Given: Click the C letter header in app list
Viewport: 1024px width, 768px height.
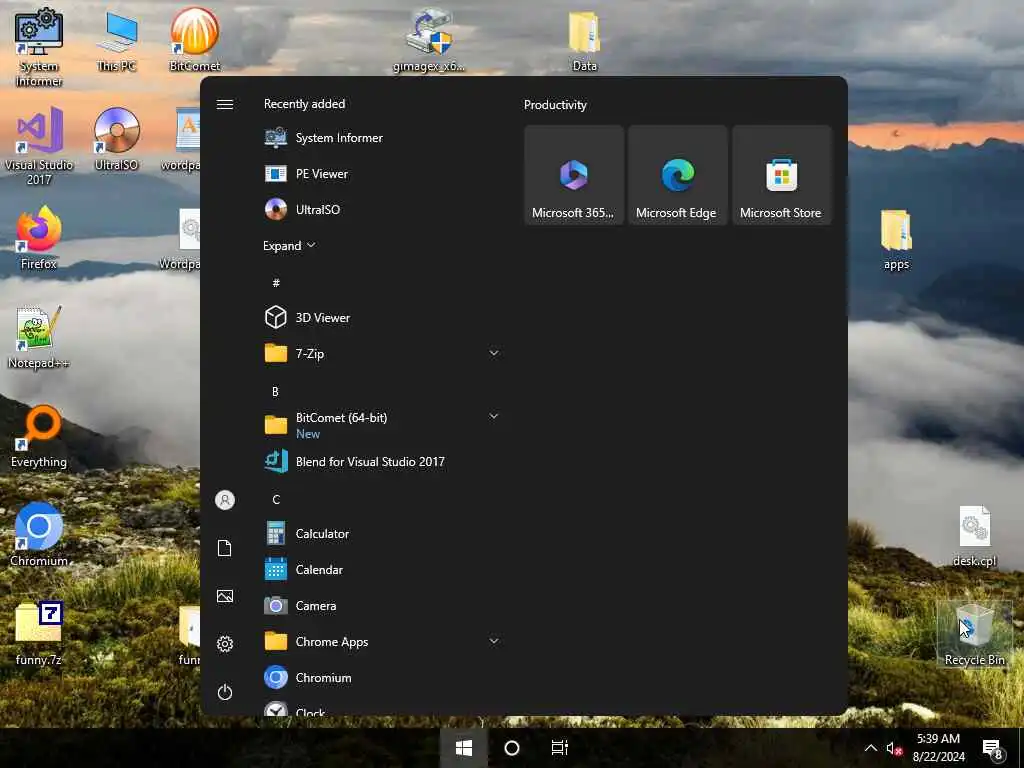Looking at the screenshot, I should click(276, 500).
